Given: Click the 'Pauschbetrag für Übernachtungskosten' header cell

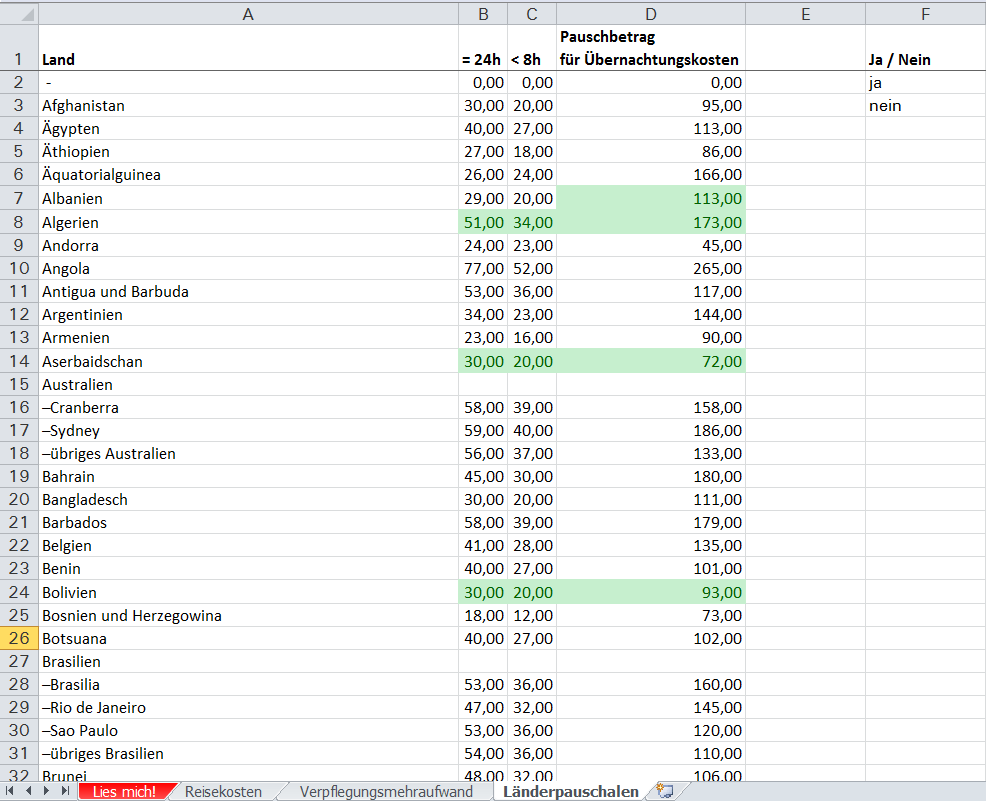Looking at the screenshot, I should [x=650, y=49].
